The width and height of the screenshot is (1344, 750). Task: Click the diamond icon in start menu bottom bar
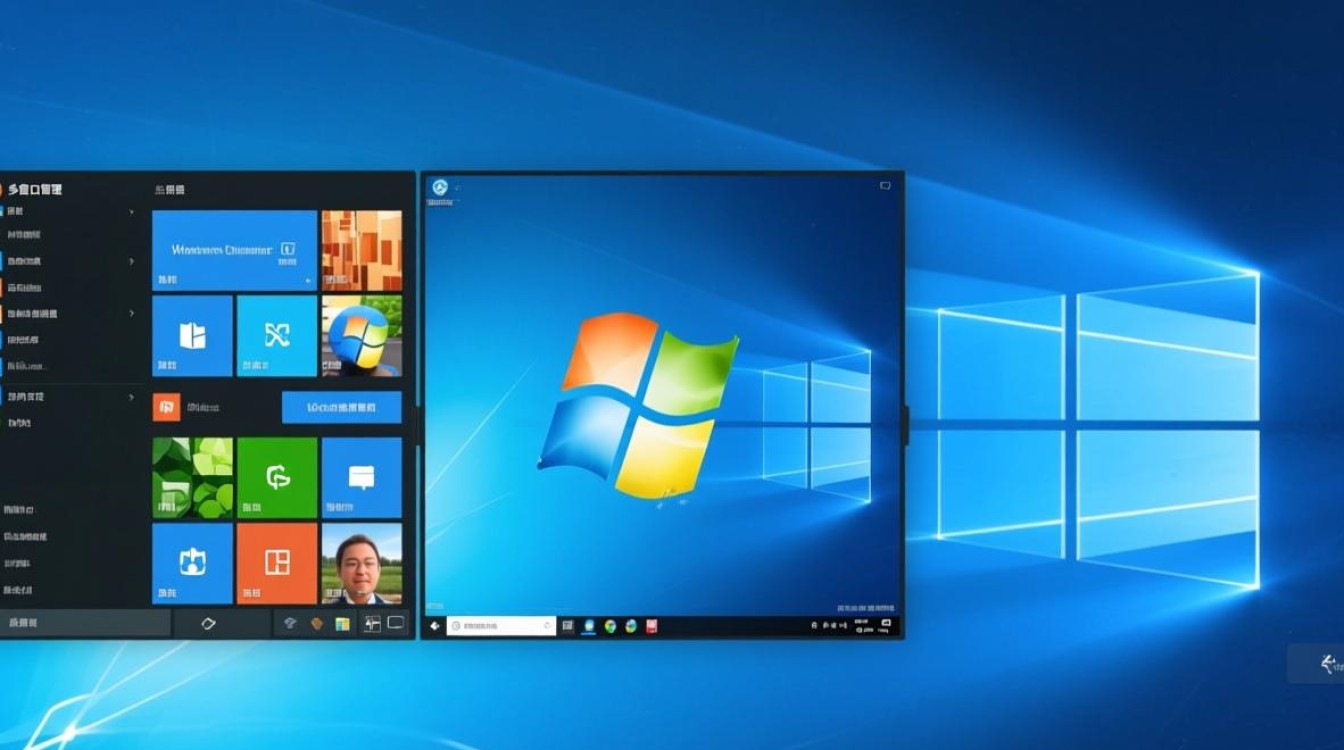pos(208,623)
